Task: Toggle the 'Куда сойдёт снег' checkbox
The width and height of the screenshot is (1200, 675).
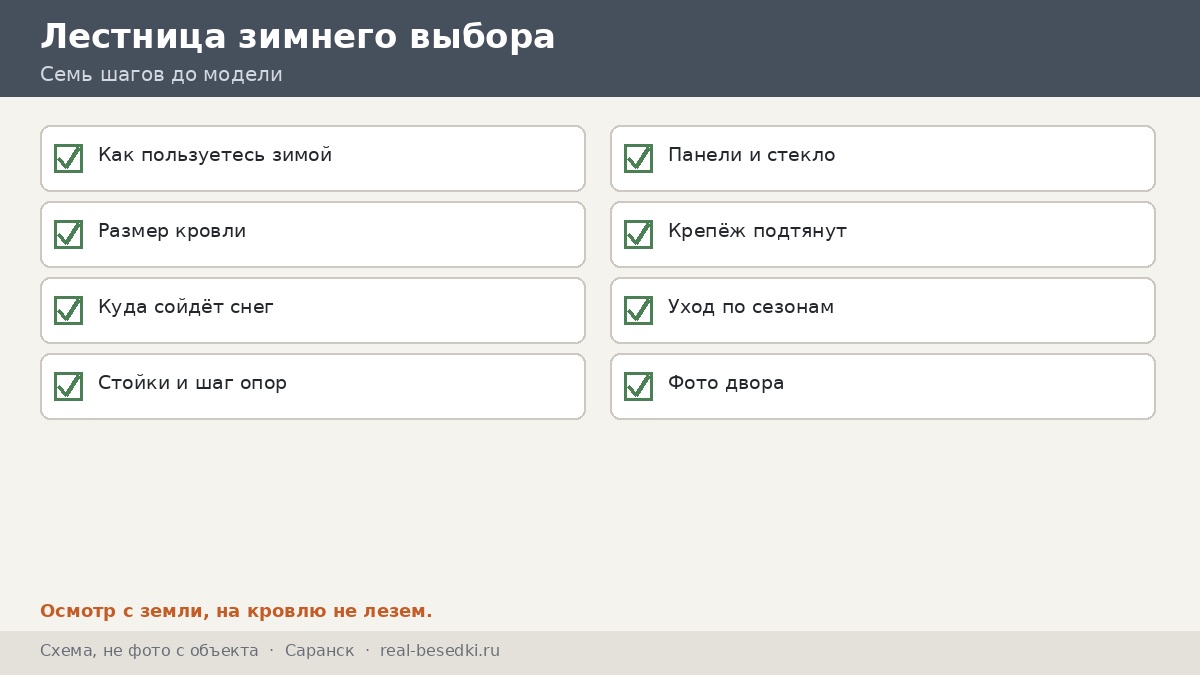Action: [x=68, y=310]
